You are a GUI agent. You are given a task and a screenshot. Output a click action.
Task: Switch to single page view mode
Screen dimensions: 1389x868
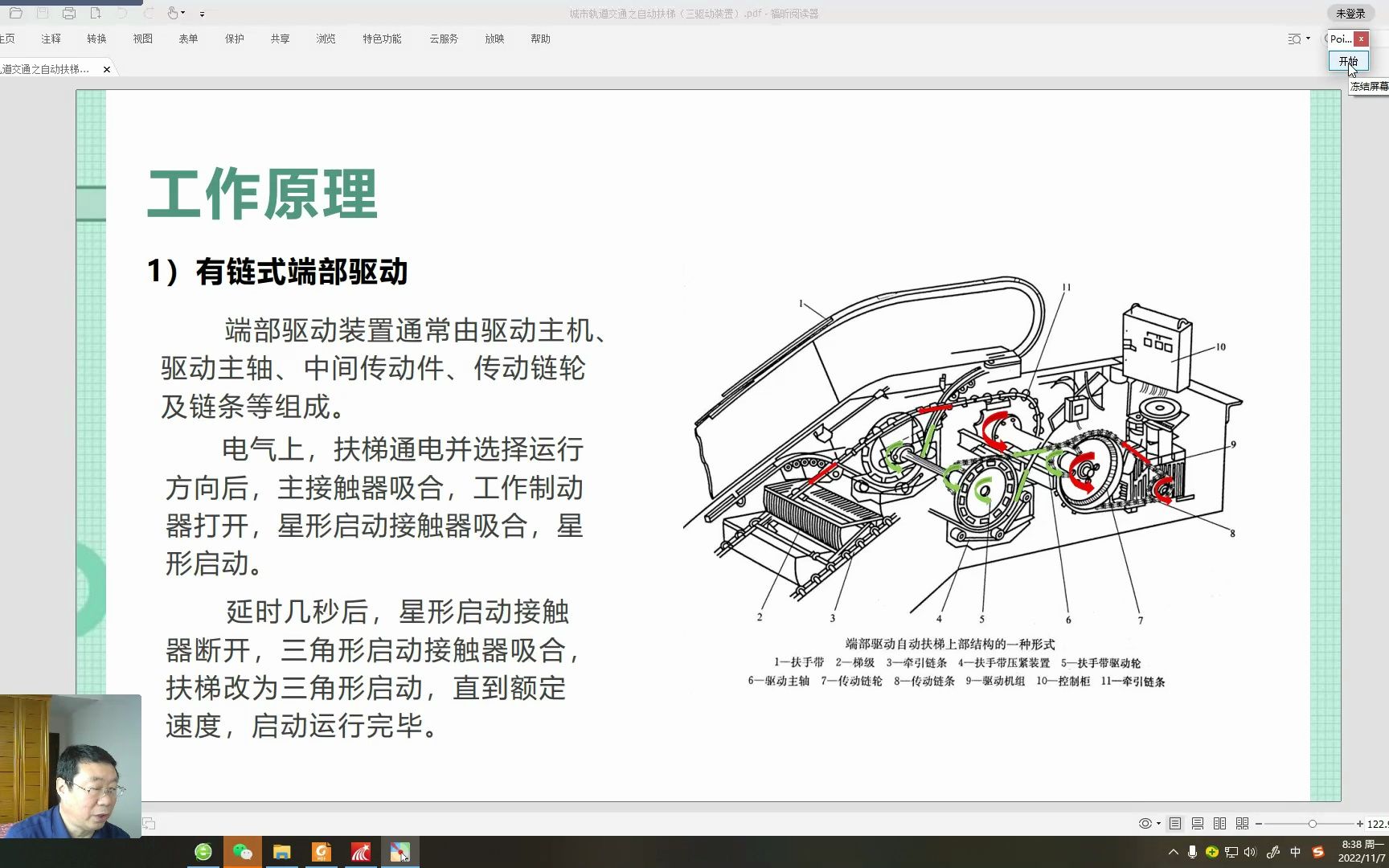pos(1174,823)
